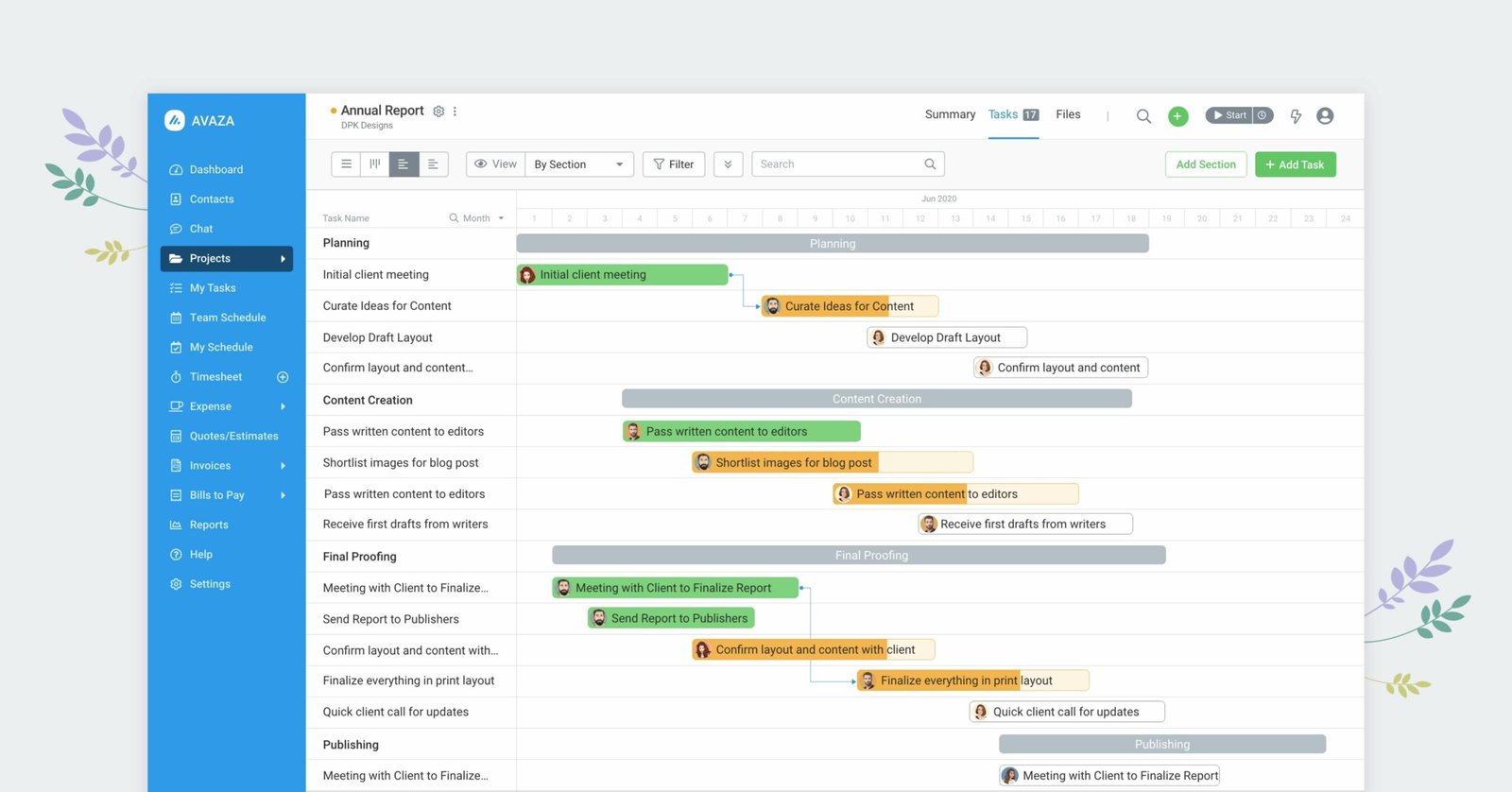Viewport: 1512px width, 792px height.
Task: Click the Shortlist images progress bar
Action: click(x=832, y=462)
